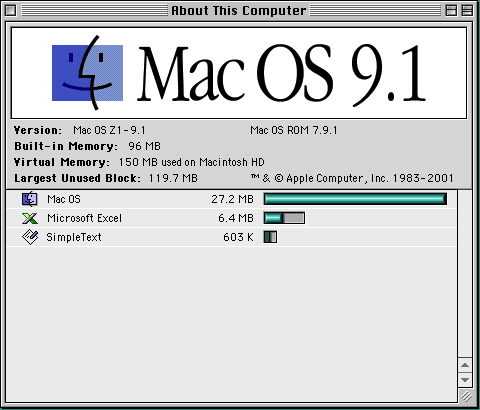Click the SimpleText memory usage bar
480x410 pixels.
coord(270,237)
